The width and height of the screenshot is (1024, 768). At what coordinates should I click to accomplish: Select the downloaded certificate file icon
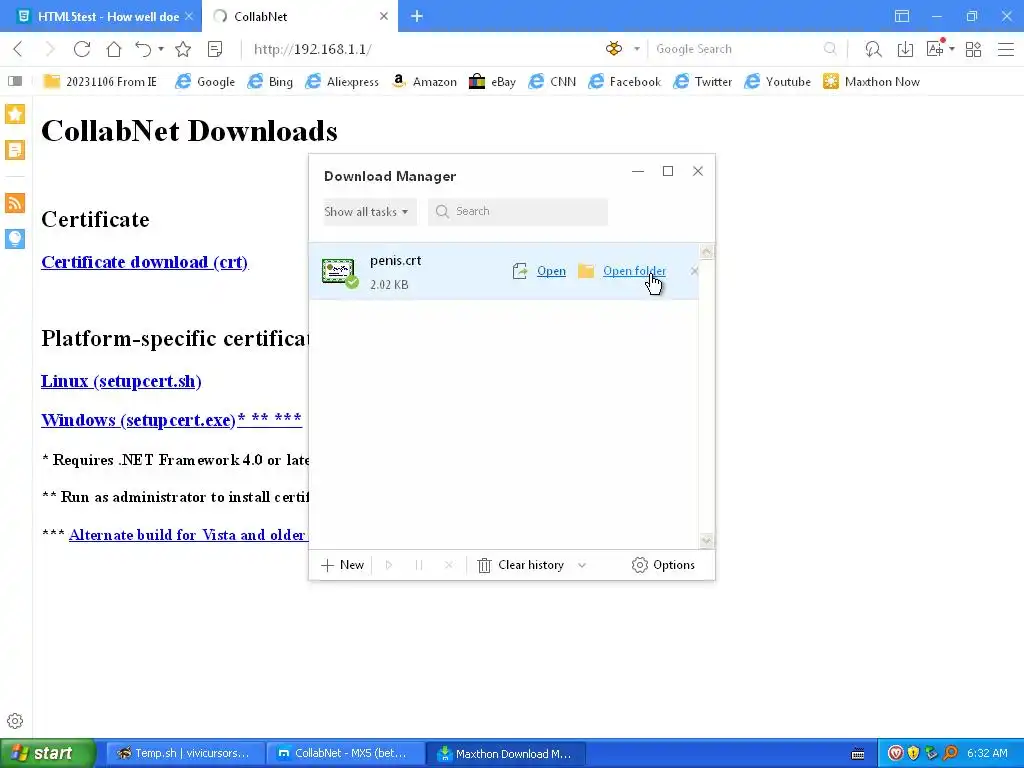pos(339,272)
